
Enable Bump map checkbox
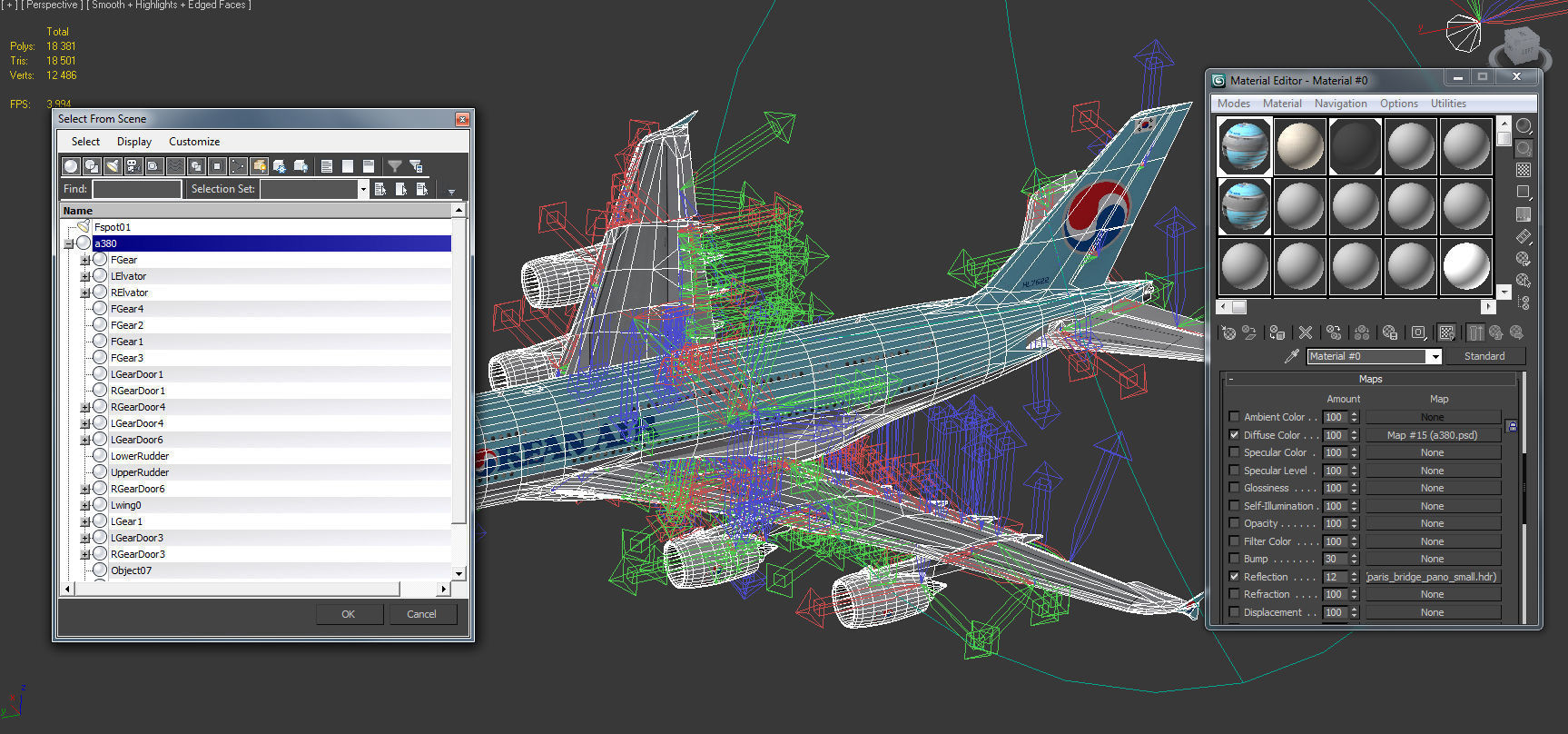(1234, 559)
